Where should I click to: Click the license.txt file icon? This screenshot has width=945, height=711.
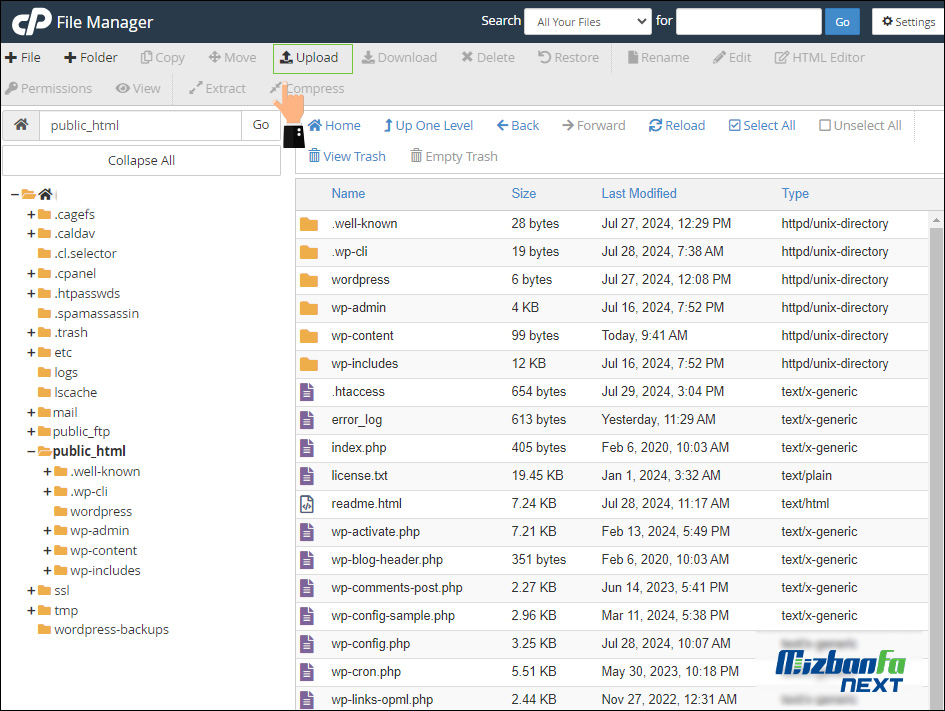tap(307, 476)
